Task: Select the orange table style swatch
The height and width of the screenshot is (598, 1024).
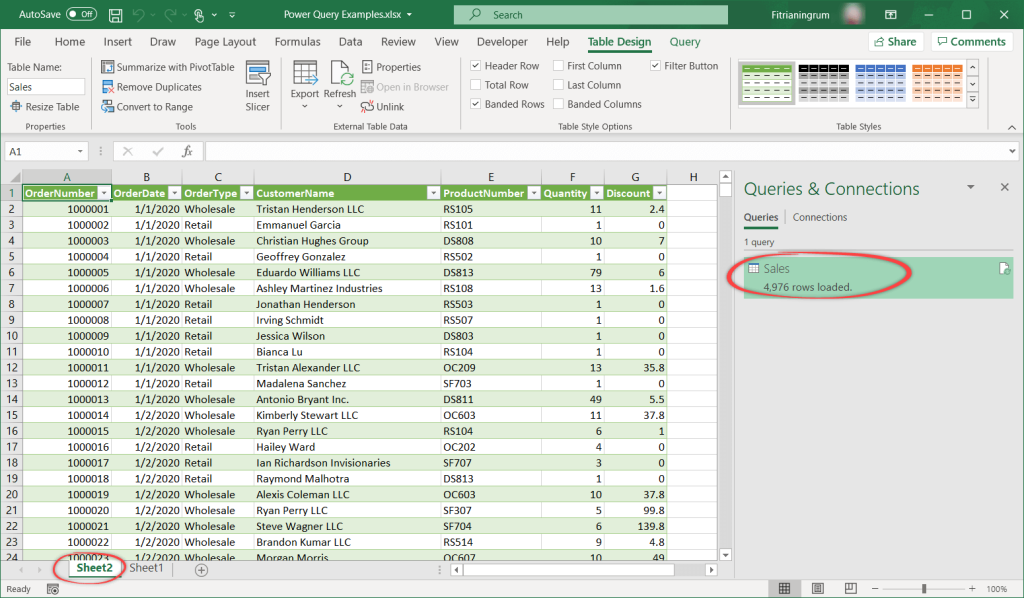Action: (x=937, y=83)
